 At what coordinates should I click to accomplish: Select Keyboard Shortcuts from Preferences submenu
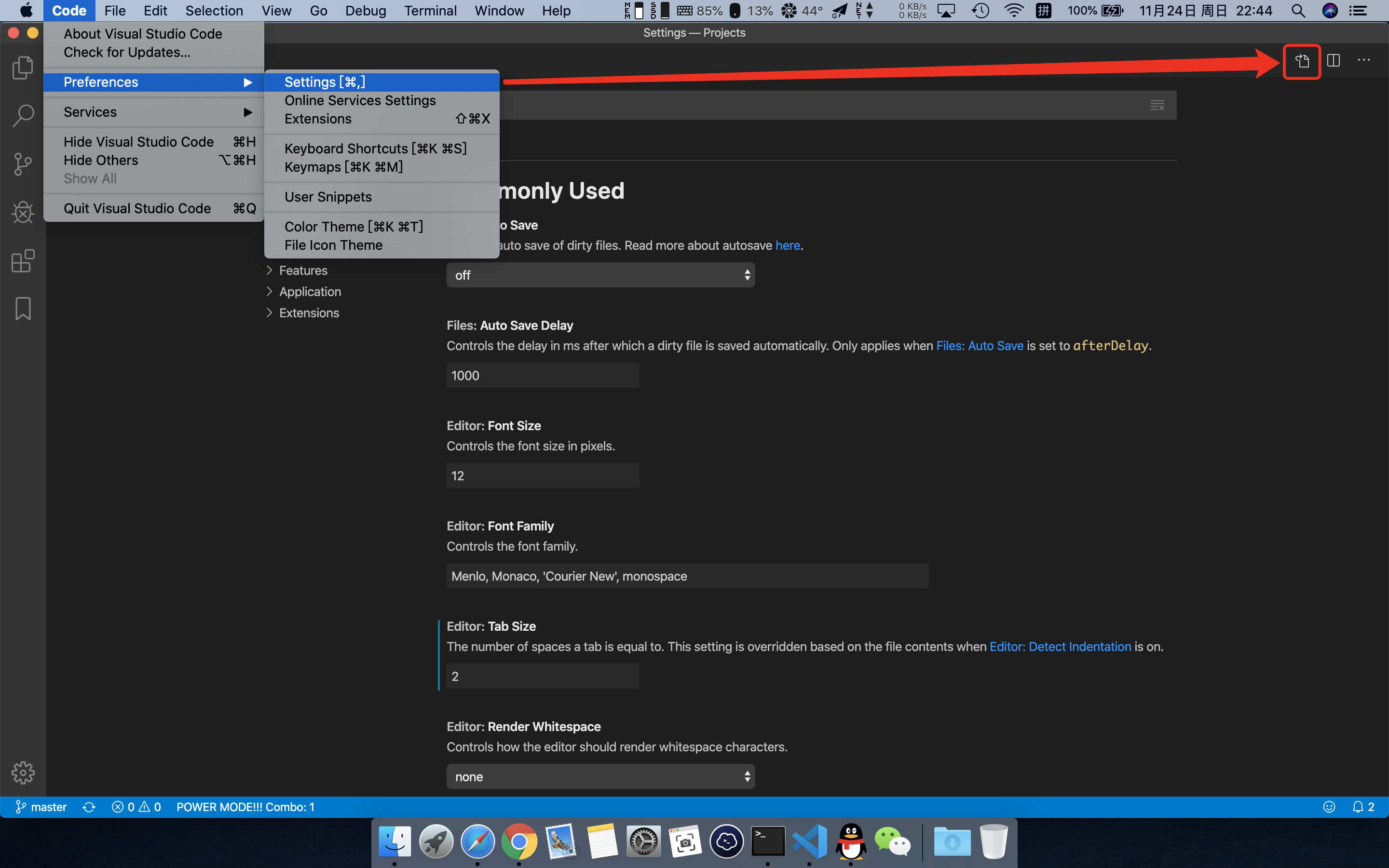[x=375, y=149]
